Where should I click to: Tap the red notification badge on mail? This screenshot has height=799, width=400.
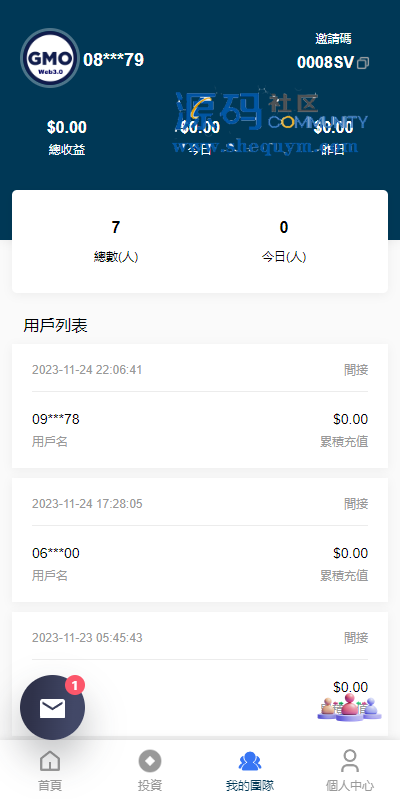75,685
